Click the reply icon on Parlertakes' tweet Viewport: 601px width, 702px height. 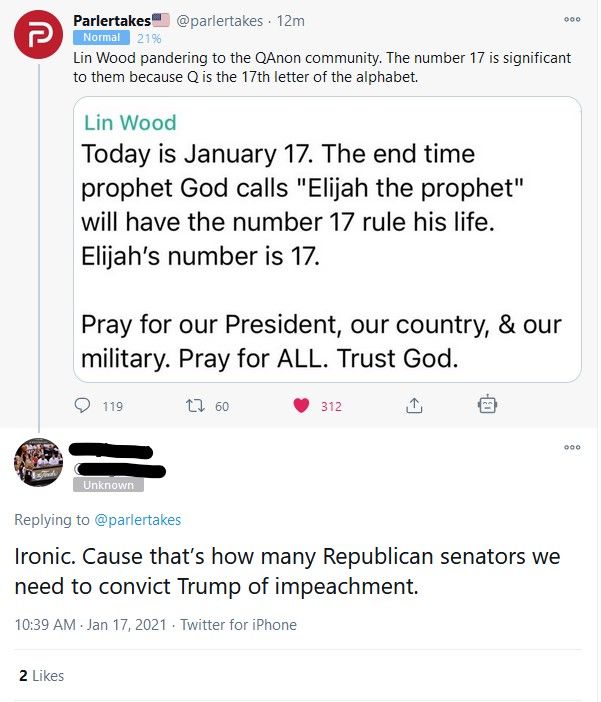tap(83, 406)
